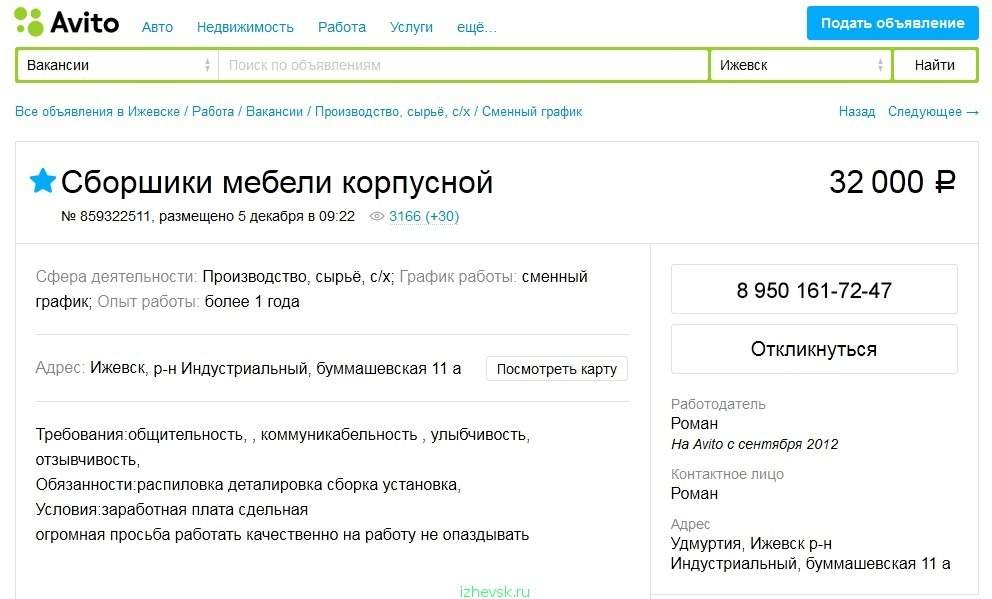Open the 3166 (+30) views statistics link
This screenshot has height=599, width=992.
point(424,216)
